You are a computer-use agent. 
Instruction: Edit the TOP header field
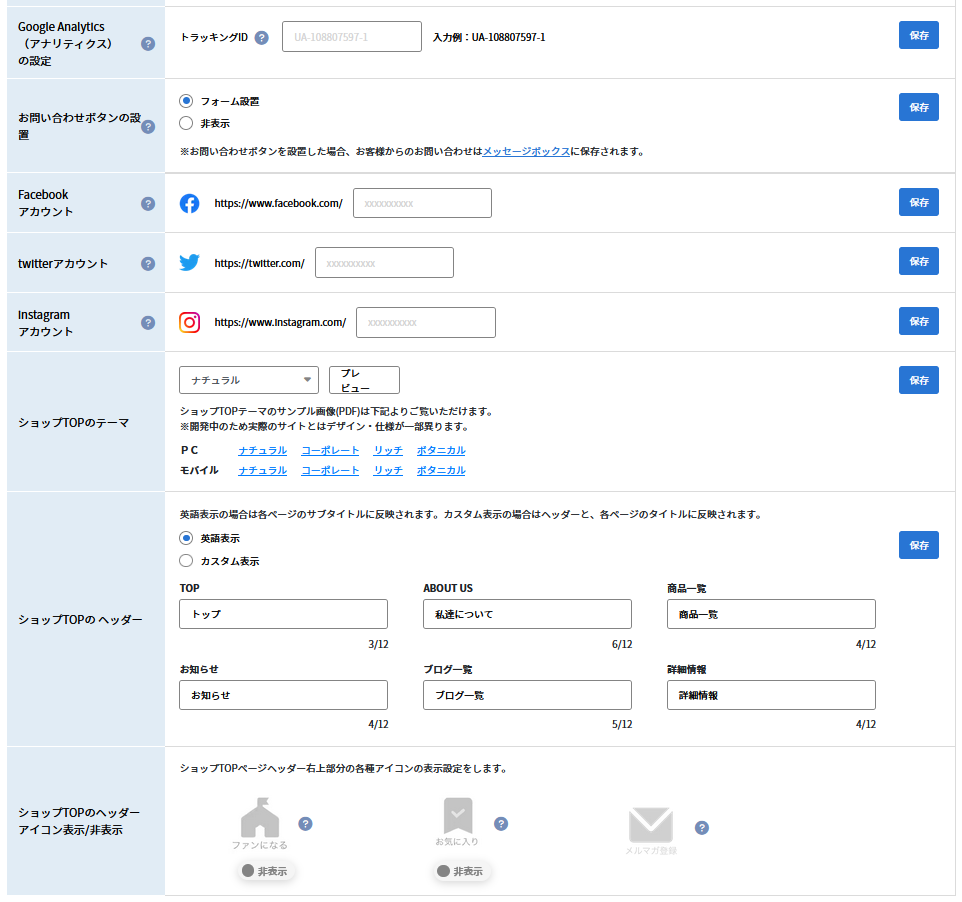[x=283, y=614]
